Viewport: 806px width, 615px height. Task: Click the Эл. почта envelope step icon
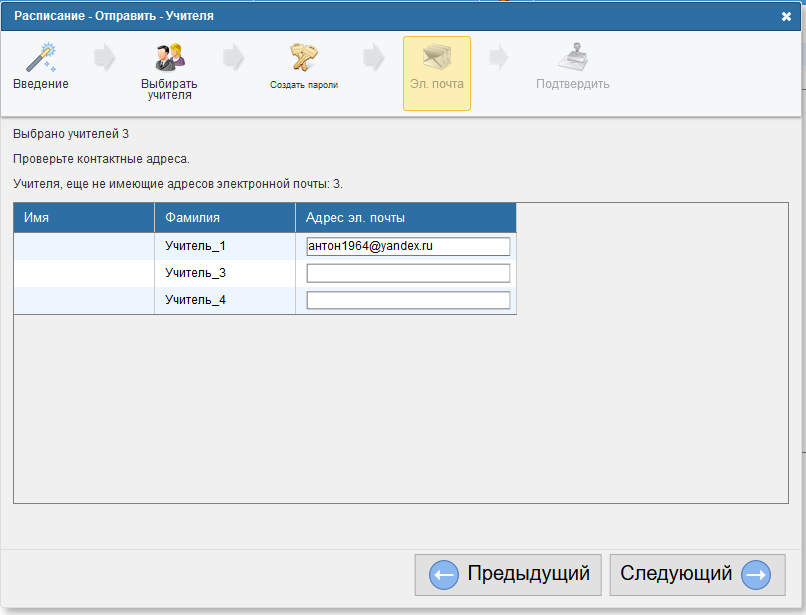(436, 57)
